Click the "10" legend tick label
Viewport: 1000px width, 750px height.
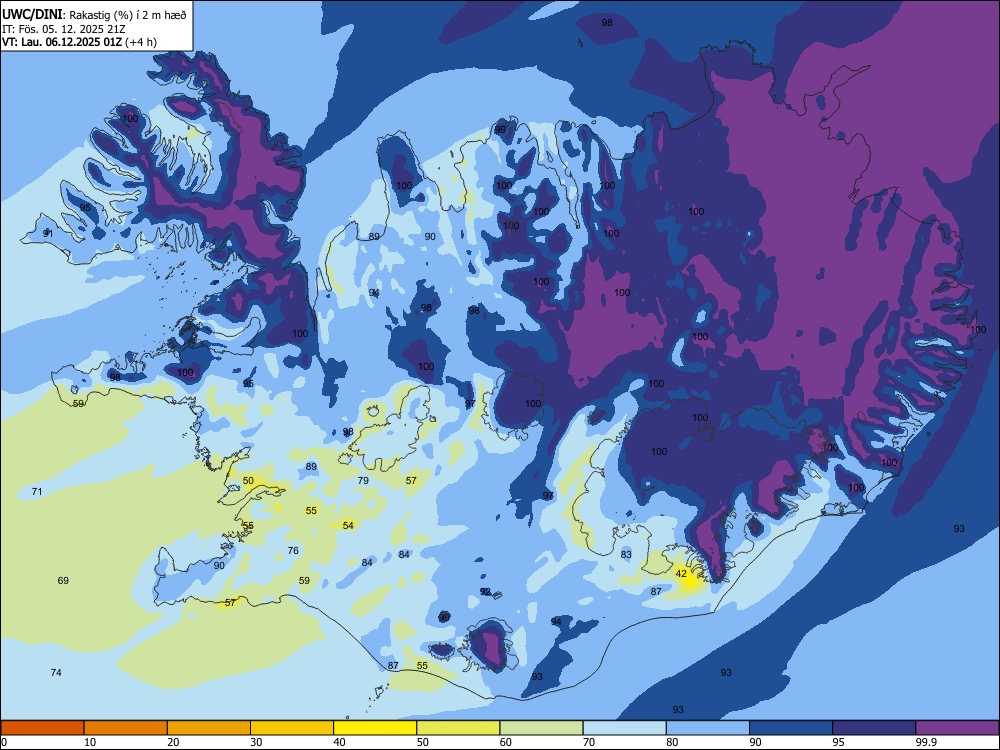pos(90,742)
